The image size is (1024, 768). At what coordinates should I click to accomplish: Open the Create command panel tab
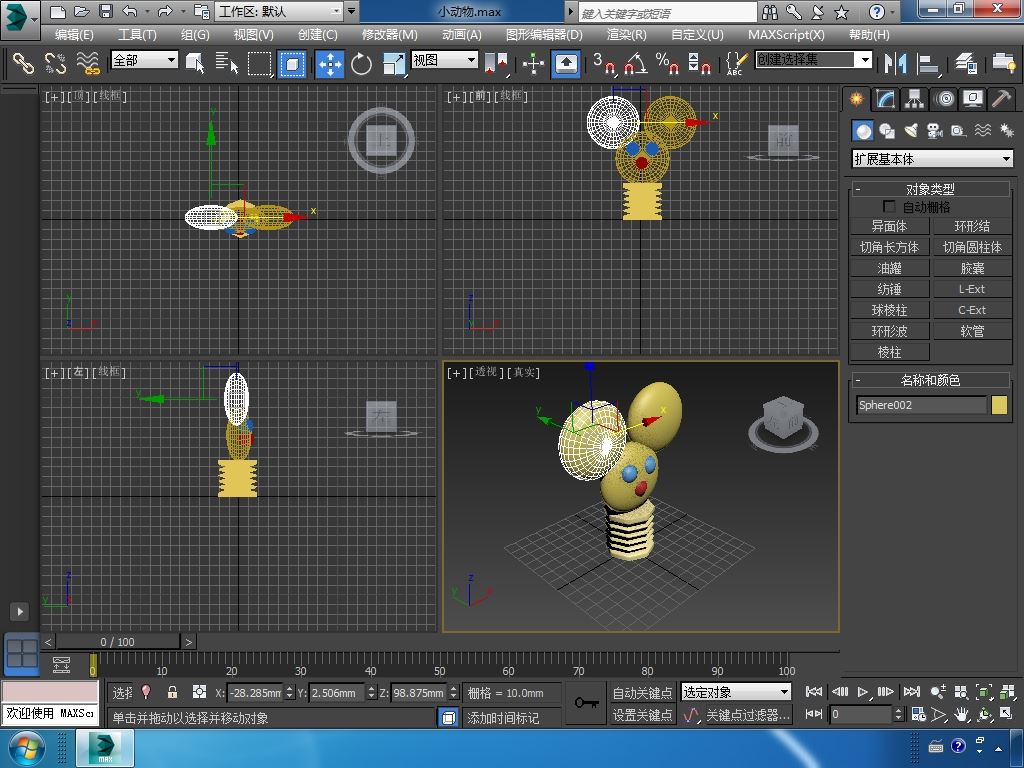point(856,99)
